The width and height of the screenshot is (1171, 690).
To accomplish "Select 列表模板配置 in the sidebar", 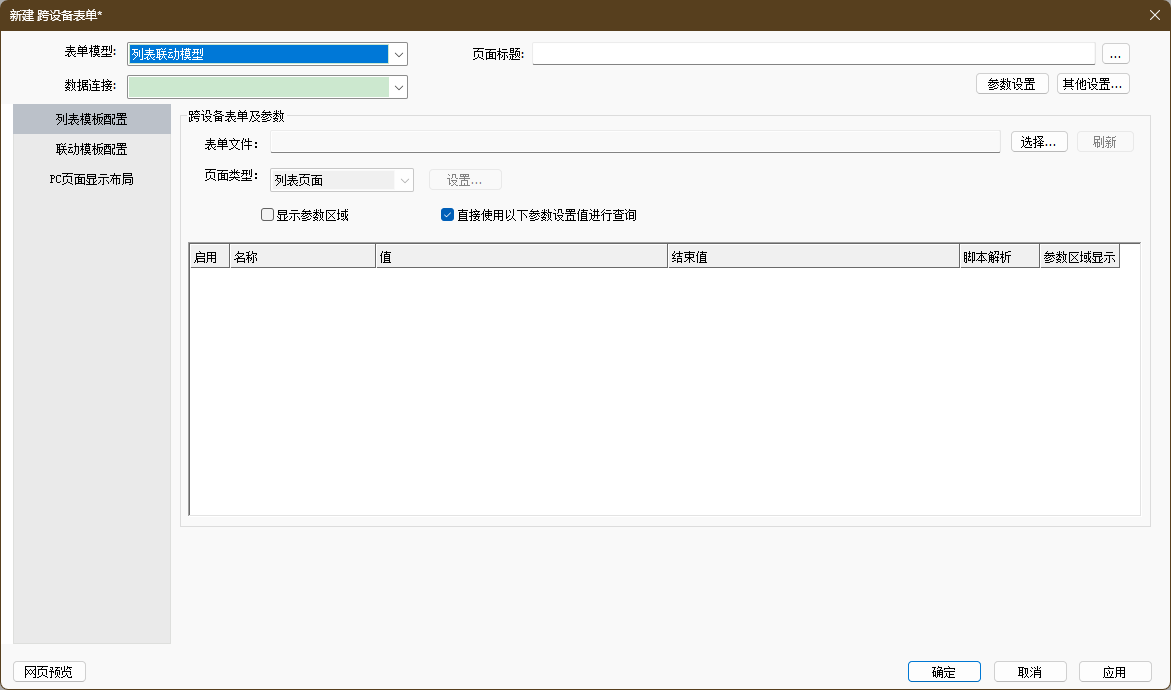I will tap(91, 119).
